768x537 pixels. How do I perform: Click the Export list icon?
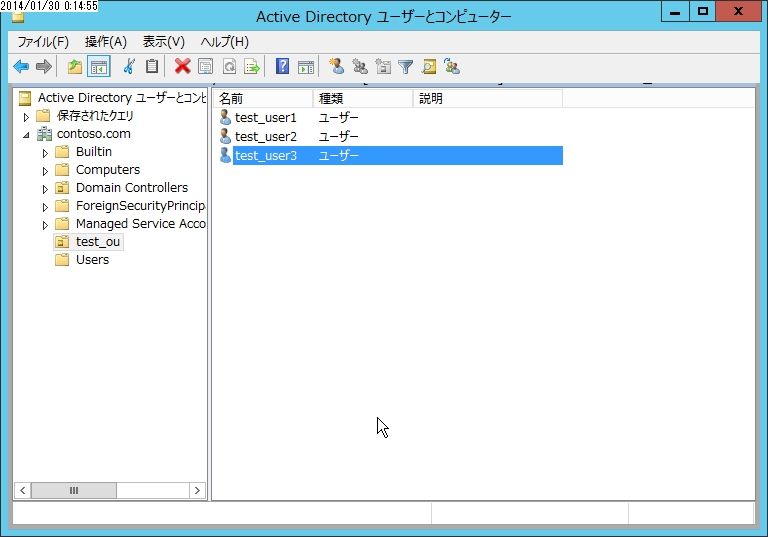(x=252, y=66)
